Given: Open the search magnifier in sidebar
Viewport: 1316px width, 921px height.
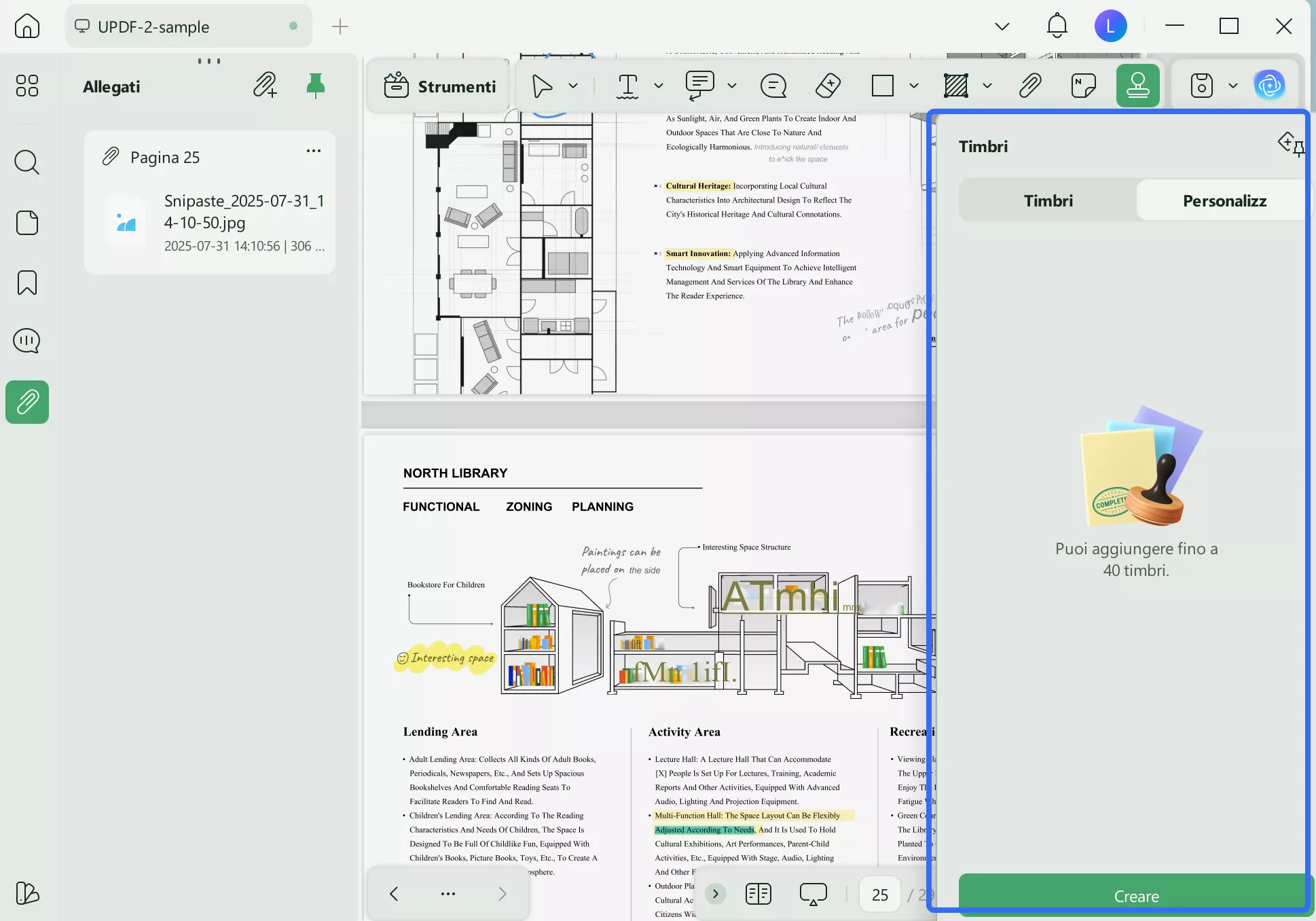Looking at the screenshot, I should [27, 162].
